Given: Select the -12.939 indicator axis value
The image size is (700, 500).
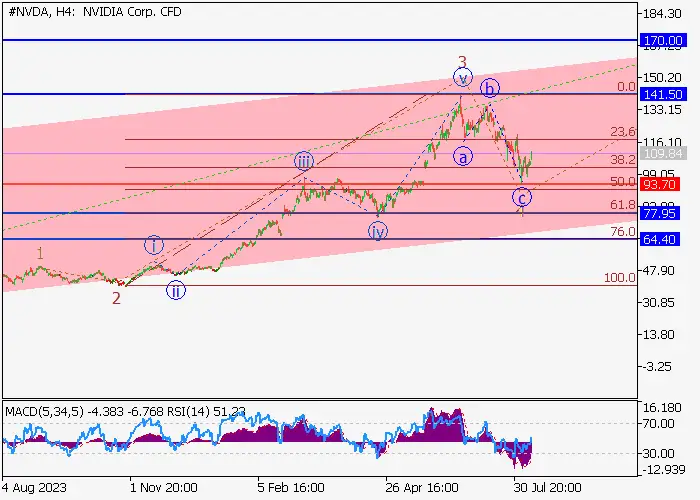Looking at the screenshot, I should tap(663, 469).
